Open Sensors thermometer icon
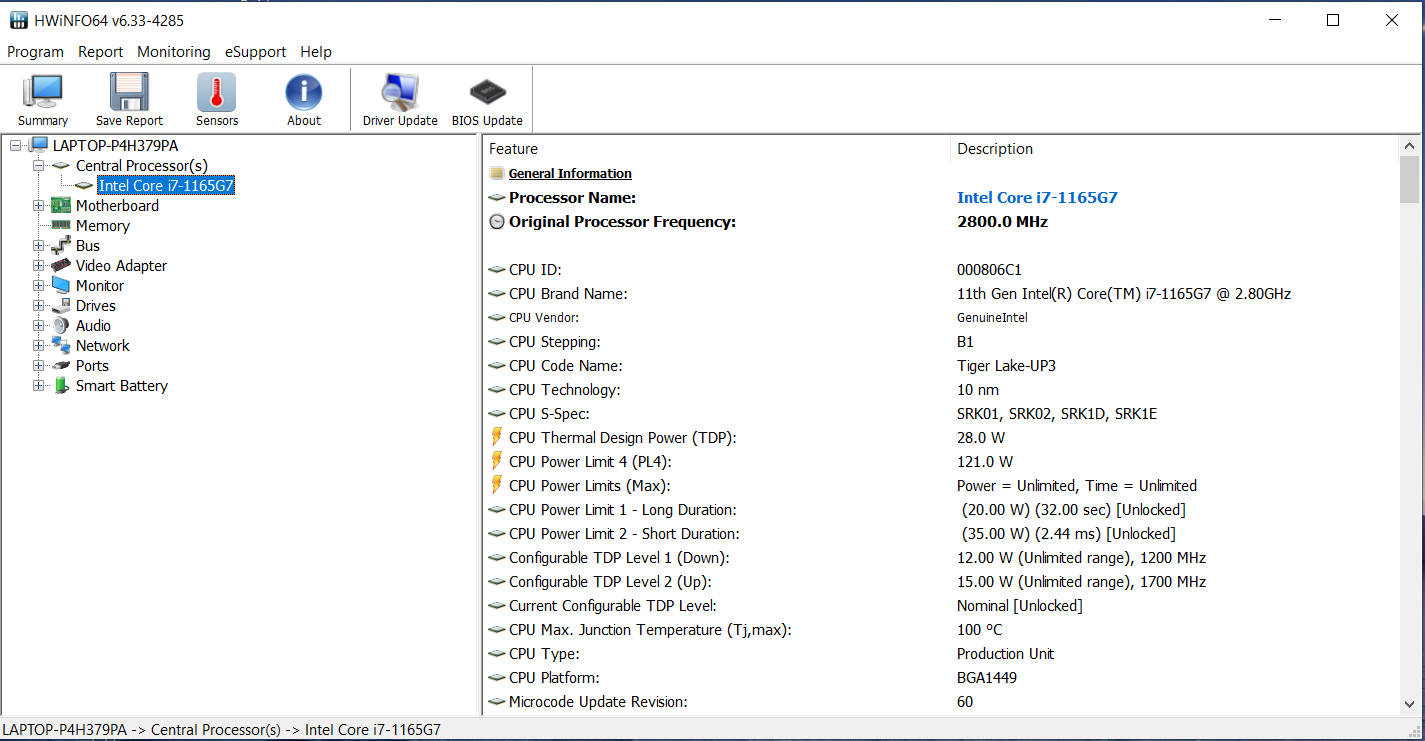This screenshot has width=1425, height=741. click(217, 92)
